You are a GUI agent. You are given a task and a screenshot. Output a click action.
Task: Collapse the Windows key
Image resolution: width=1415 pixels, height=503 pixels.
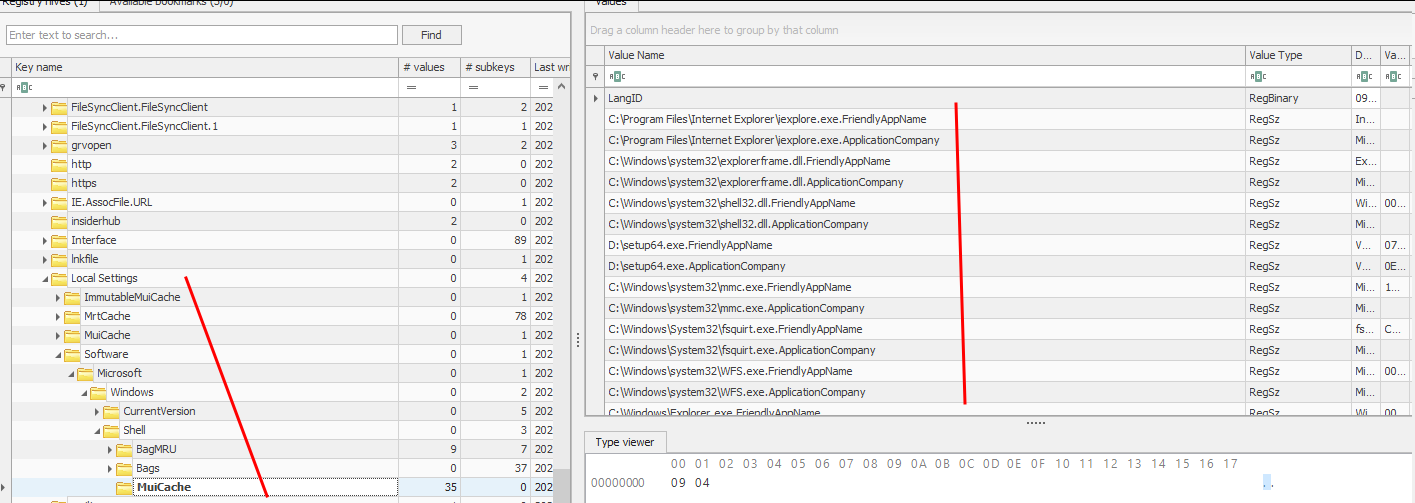(83, 392)
